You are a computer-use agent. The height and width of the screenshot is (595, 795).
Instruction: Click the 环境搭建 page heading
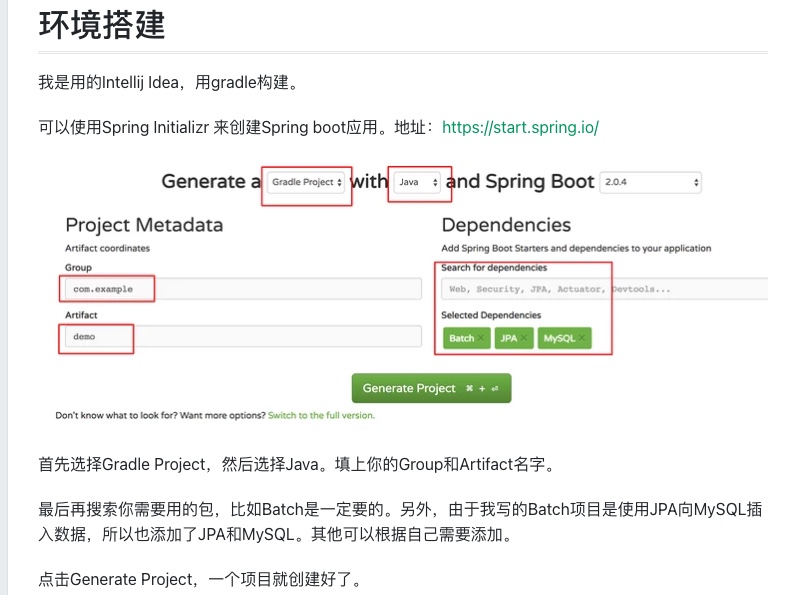point(102,24)
